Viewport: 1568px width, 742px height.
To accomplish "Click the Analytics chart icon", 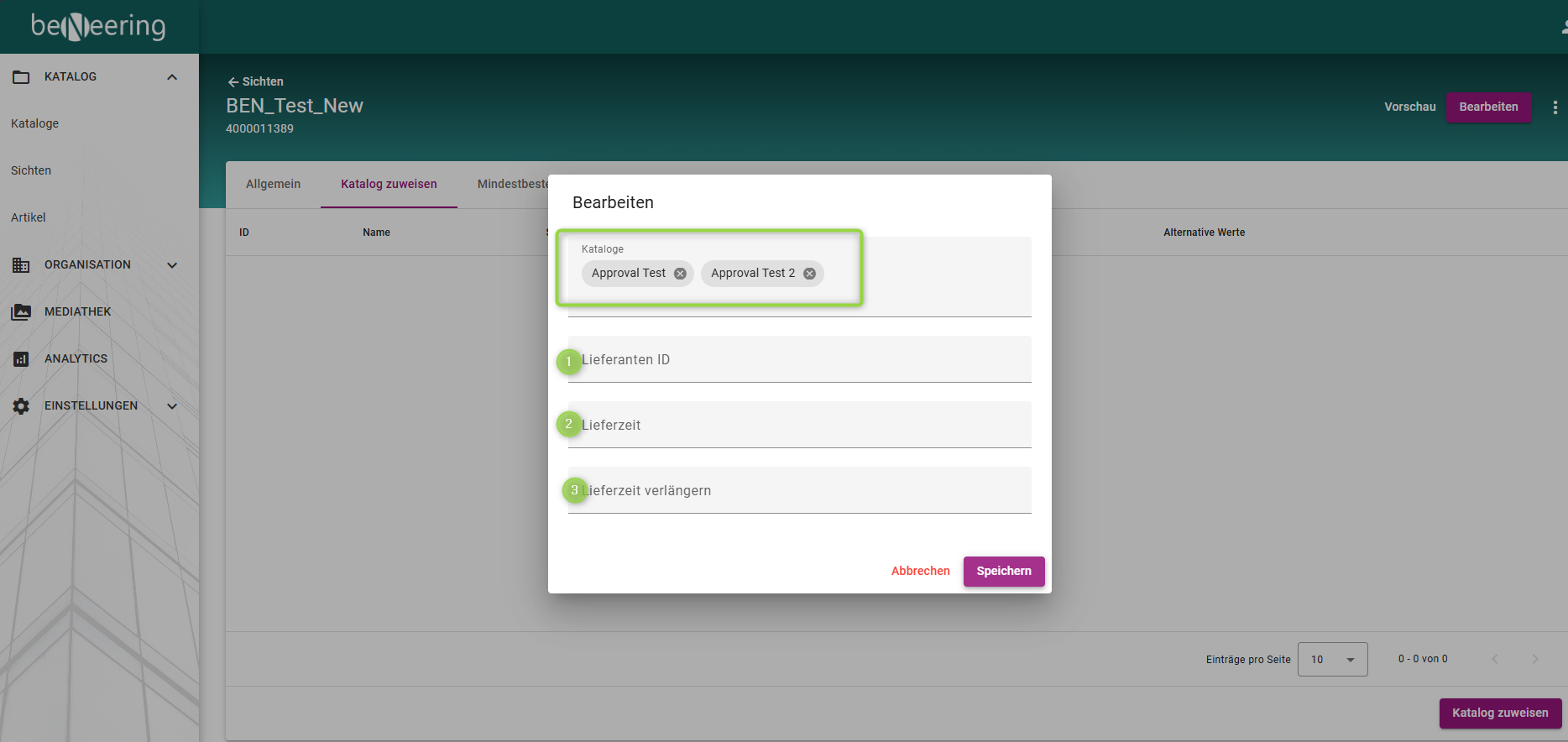I will point(21,359).
